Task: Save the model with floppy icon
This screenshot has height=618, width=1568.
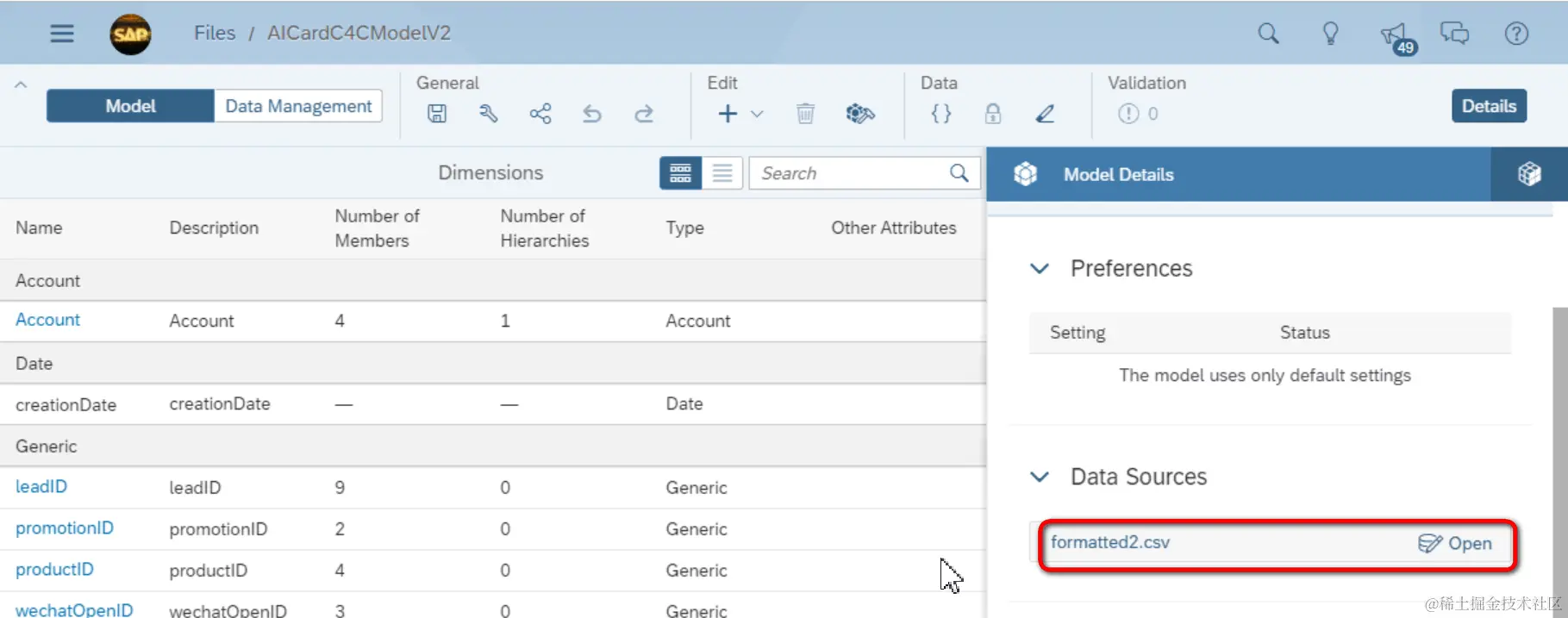Action: coord(437,114)
